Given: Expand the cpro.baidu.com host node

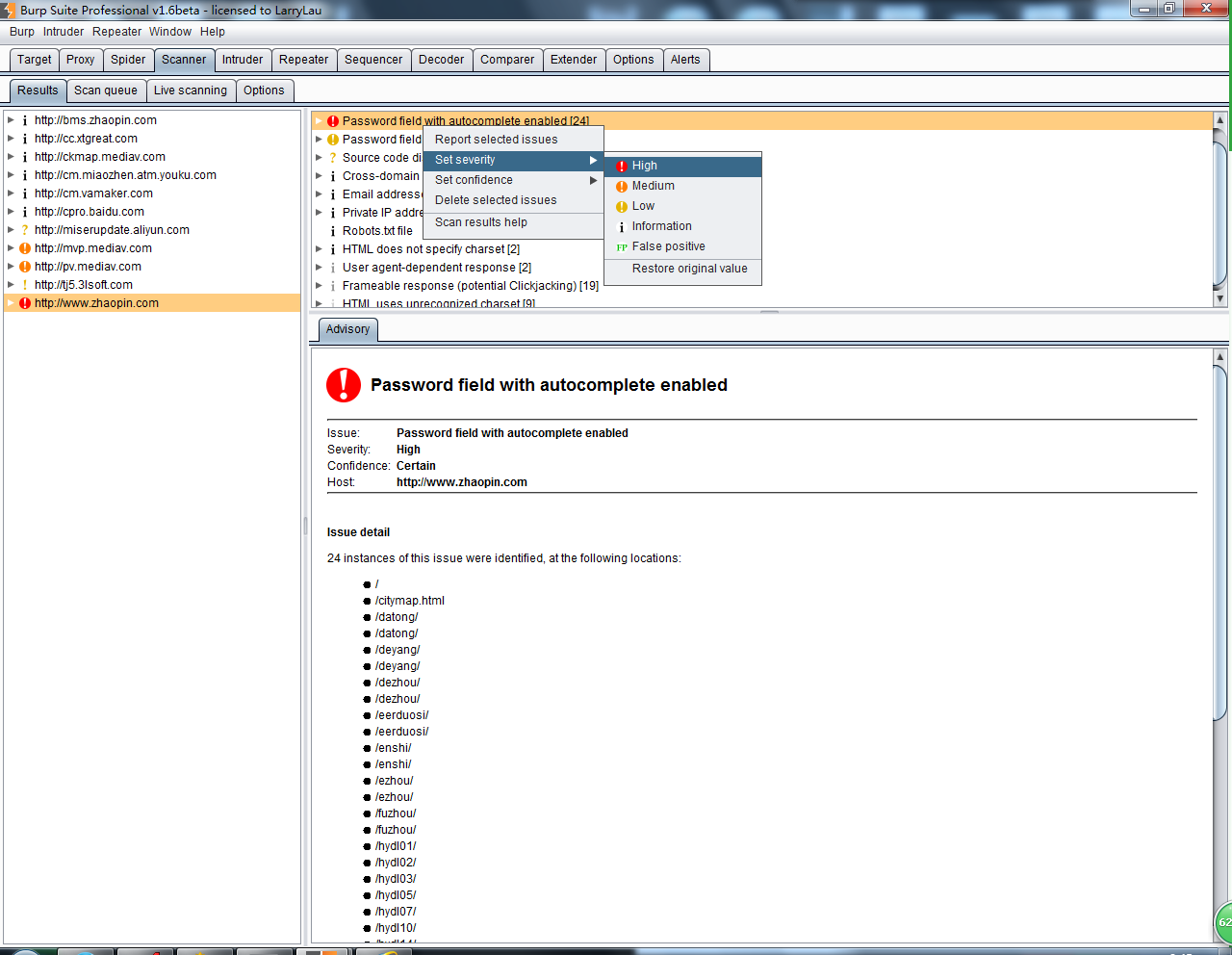Looking at the screenshot, I should pos(11,212).
